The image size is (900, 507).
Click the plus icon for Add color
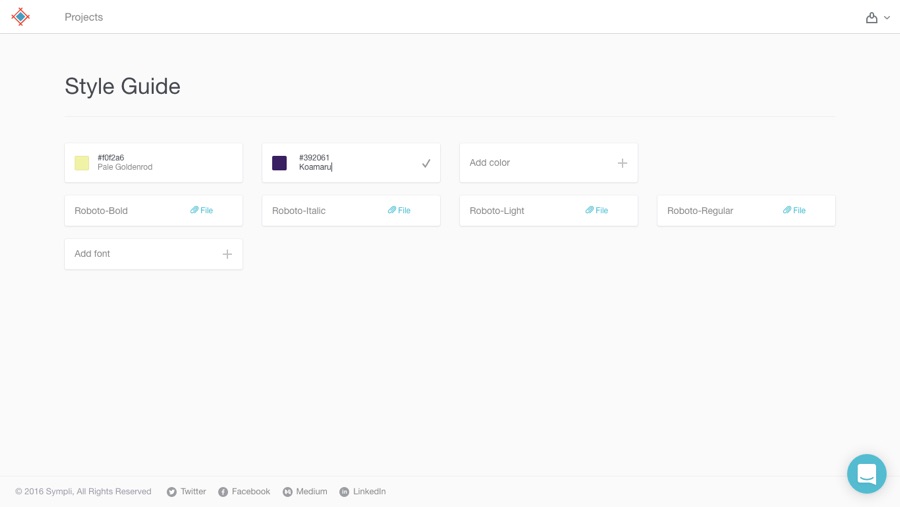coord(622,163)
